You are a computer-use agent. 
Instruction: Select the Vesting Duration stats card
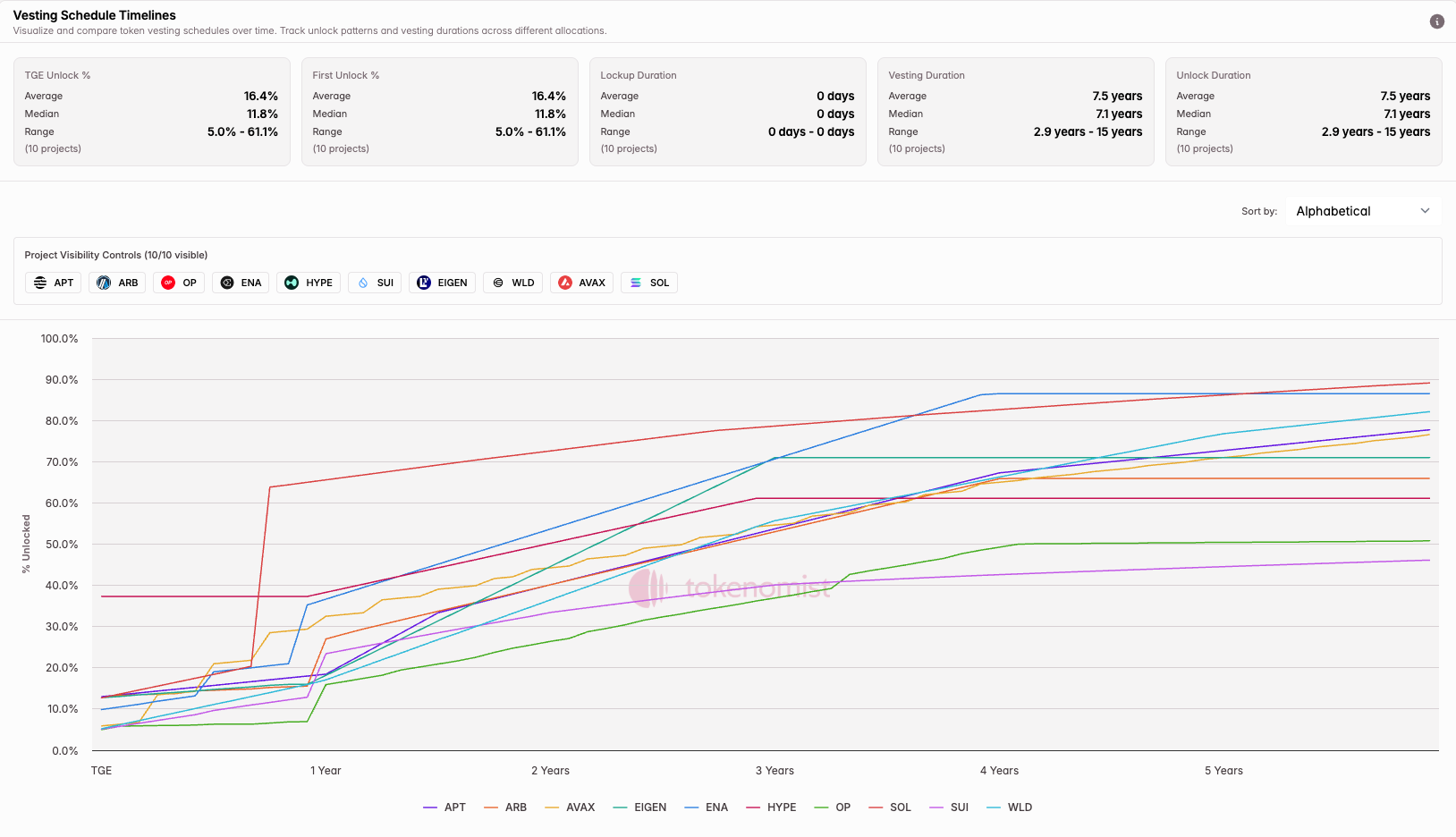coord(1015,112)
